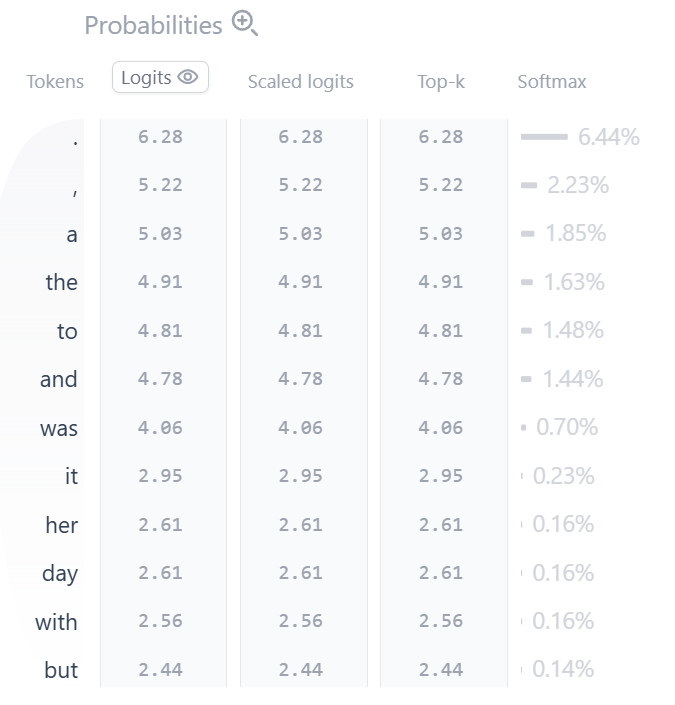Click the 'but' token at bottom
This screenshot has height=705, width=675.
[x=61, y=669]
